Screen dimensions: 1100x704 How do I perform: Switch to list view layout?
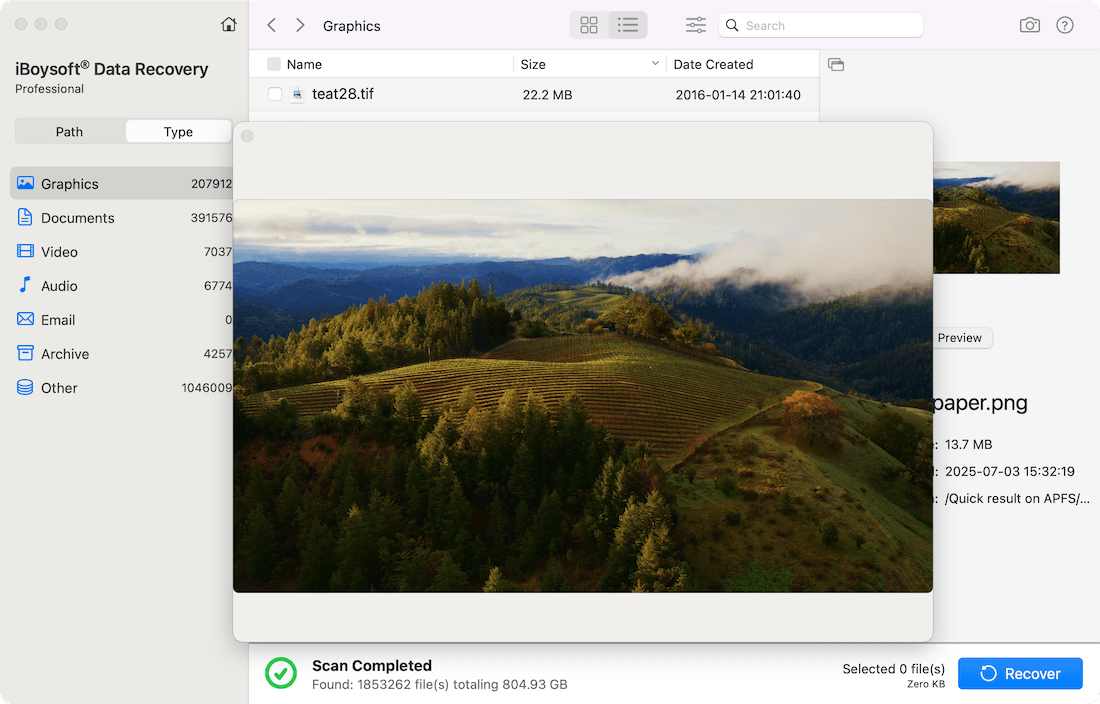click(x=628, y=25)
